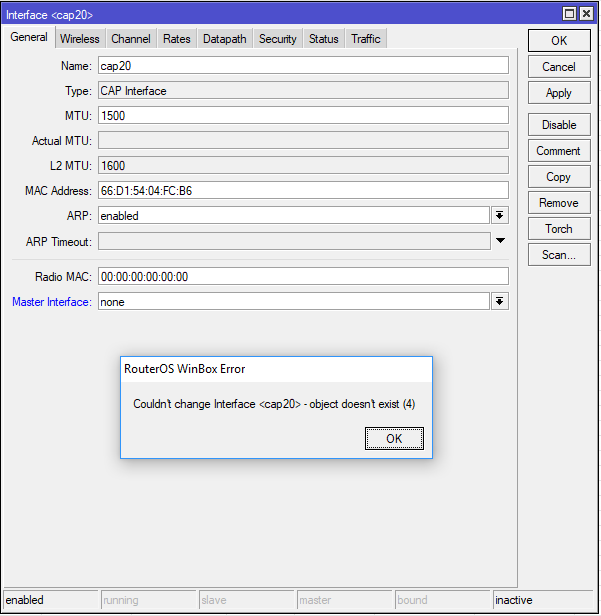The height and width of the screenshot is (616, 601).
Task: Click the Interface <cap20> window title
Action: point(49,15)
